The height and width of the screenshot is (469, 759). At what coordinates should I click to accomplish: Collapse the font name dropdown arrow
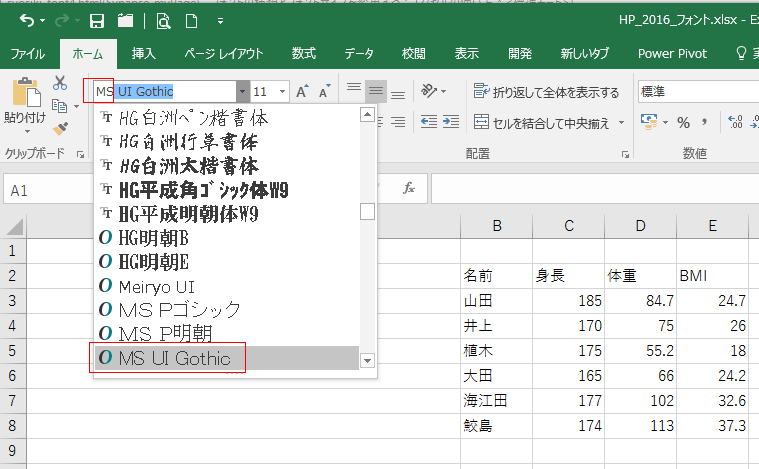coord(241,91)
